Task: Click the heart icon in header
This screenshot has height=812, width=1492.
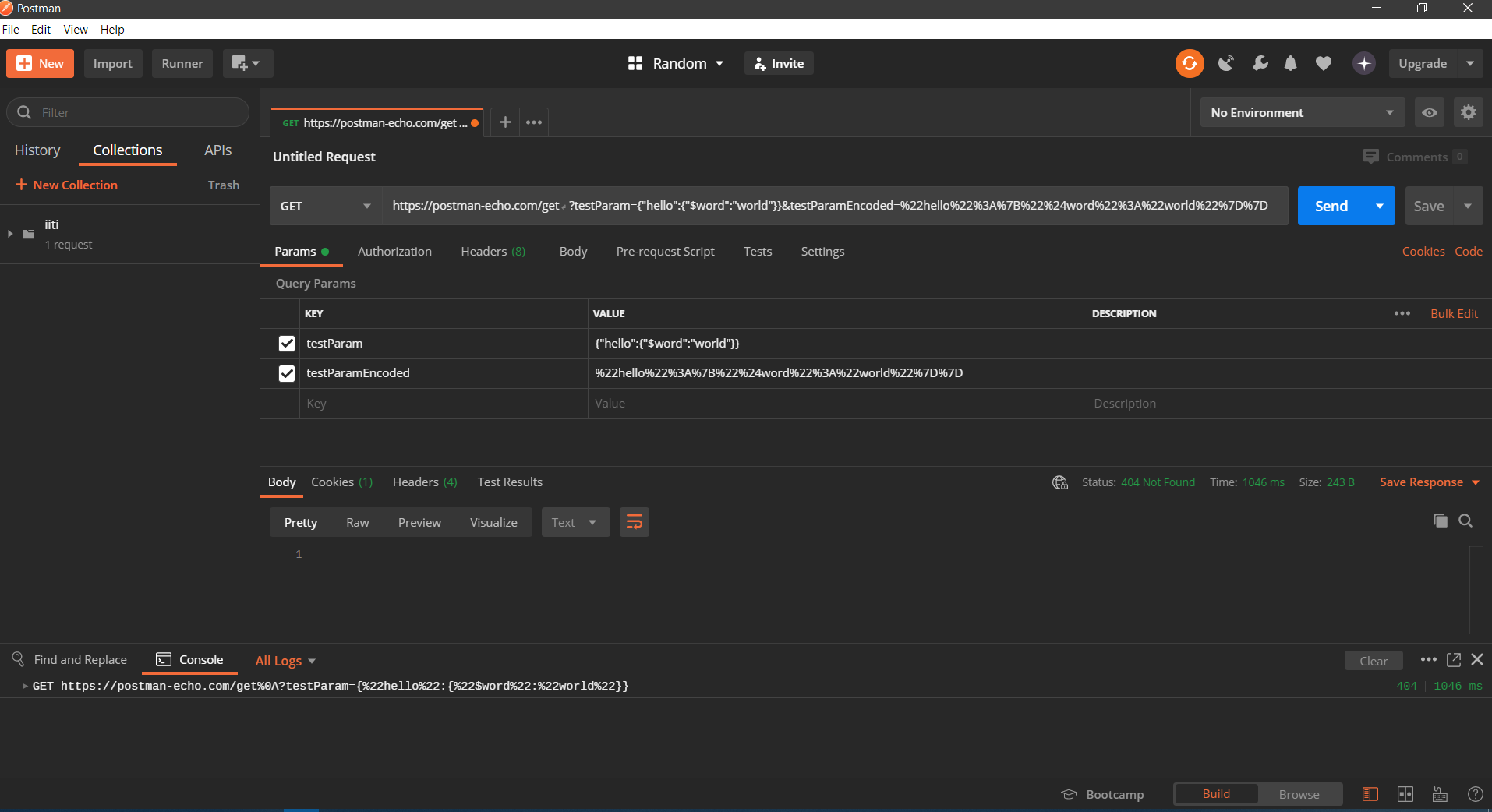Action: [1324, 63]
